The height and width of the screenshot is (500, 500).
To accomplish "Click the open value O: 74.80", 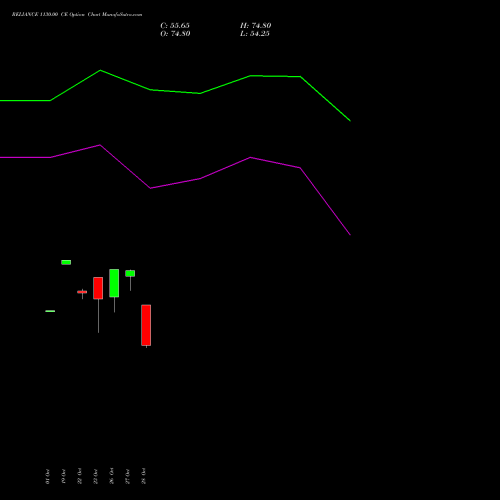I will (x=175, y=34).
